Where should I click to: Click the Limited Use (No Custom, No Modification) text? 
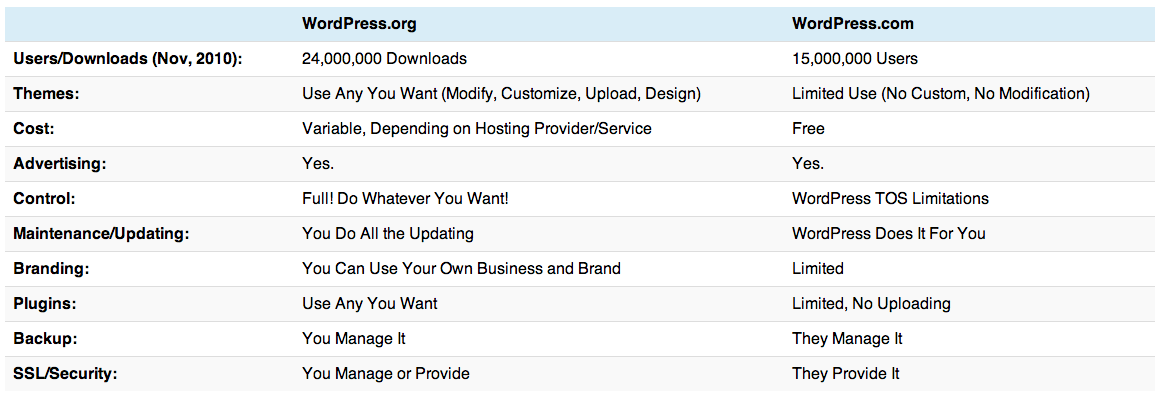[940, 94]
